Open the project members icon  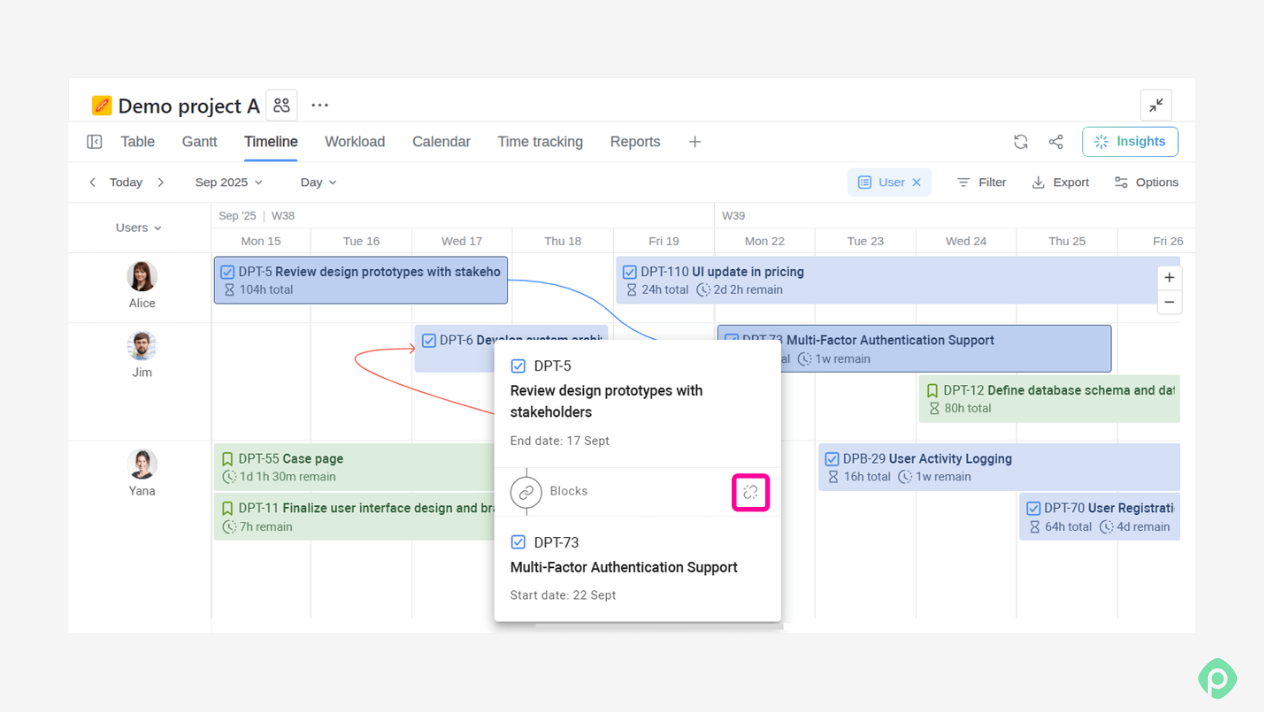(x=282, y=105)
